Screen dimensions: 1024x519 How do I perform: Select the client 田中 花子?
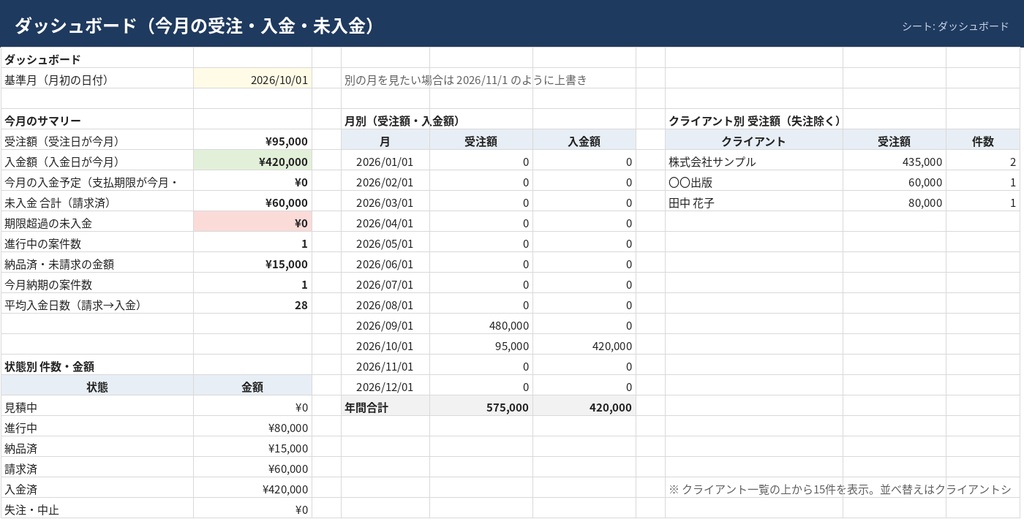click(x=754, y=203)
